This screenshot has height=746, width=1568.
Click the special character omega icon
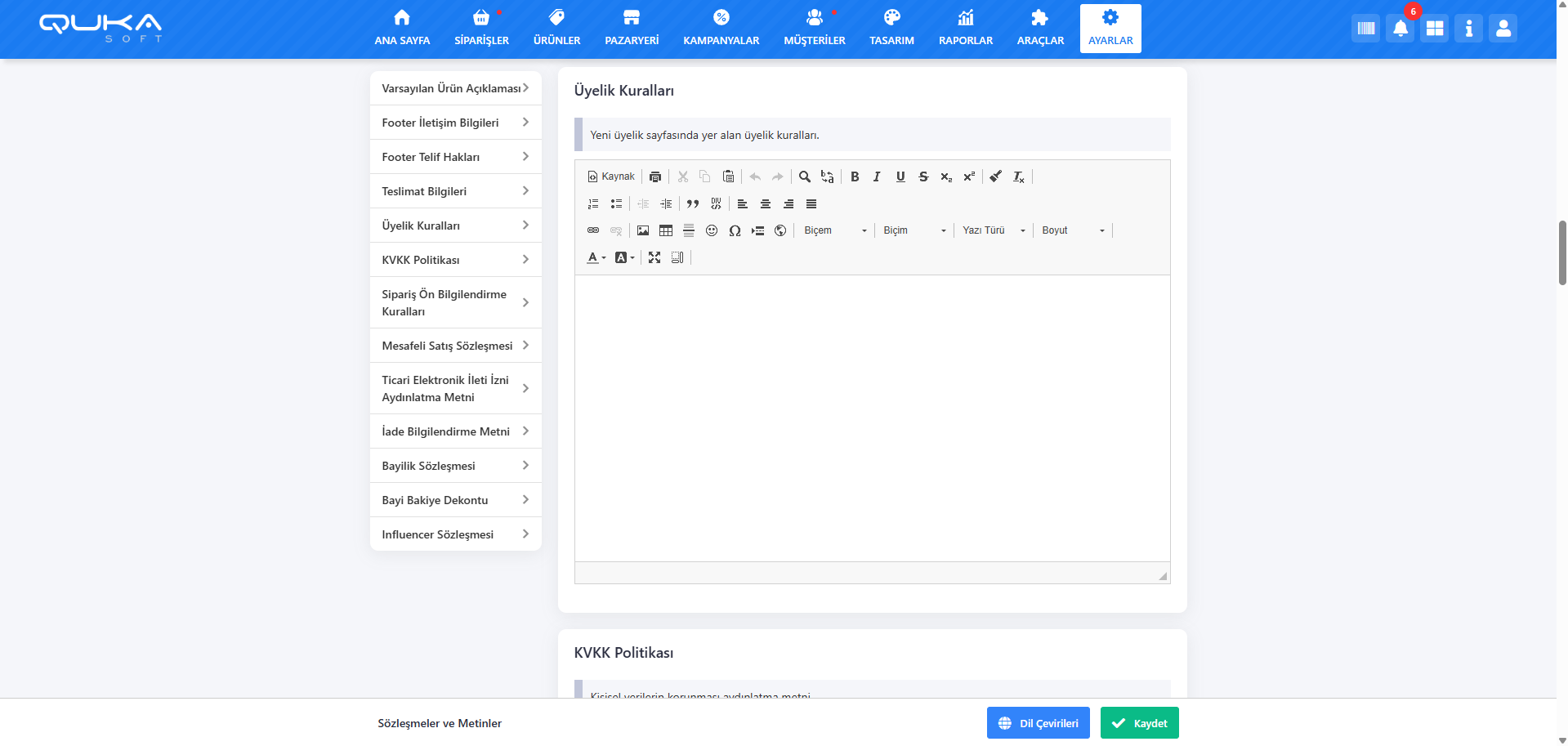pos(735,230)
